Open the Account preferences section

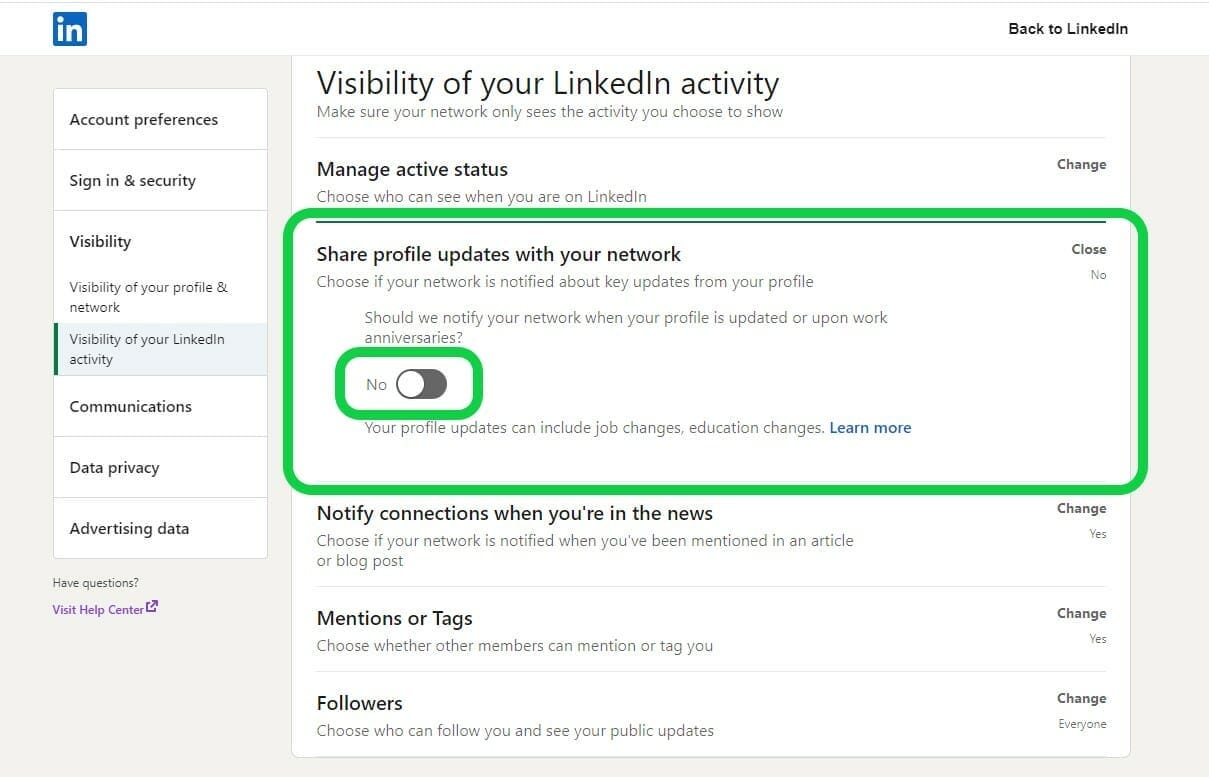pos(143,119)
